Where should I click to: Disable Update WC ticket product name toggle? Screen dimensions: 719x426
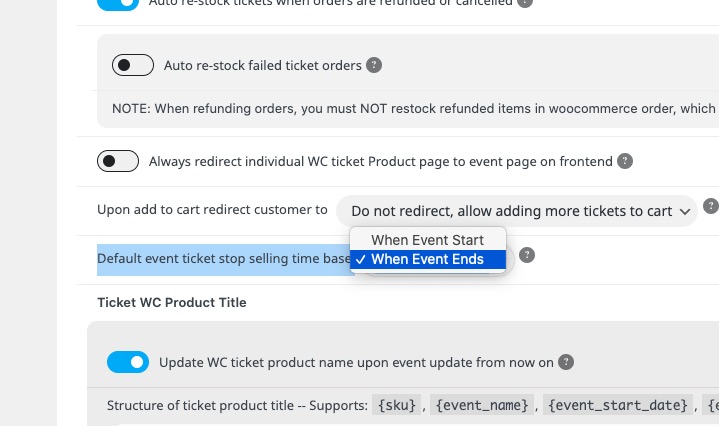128,362
